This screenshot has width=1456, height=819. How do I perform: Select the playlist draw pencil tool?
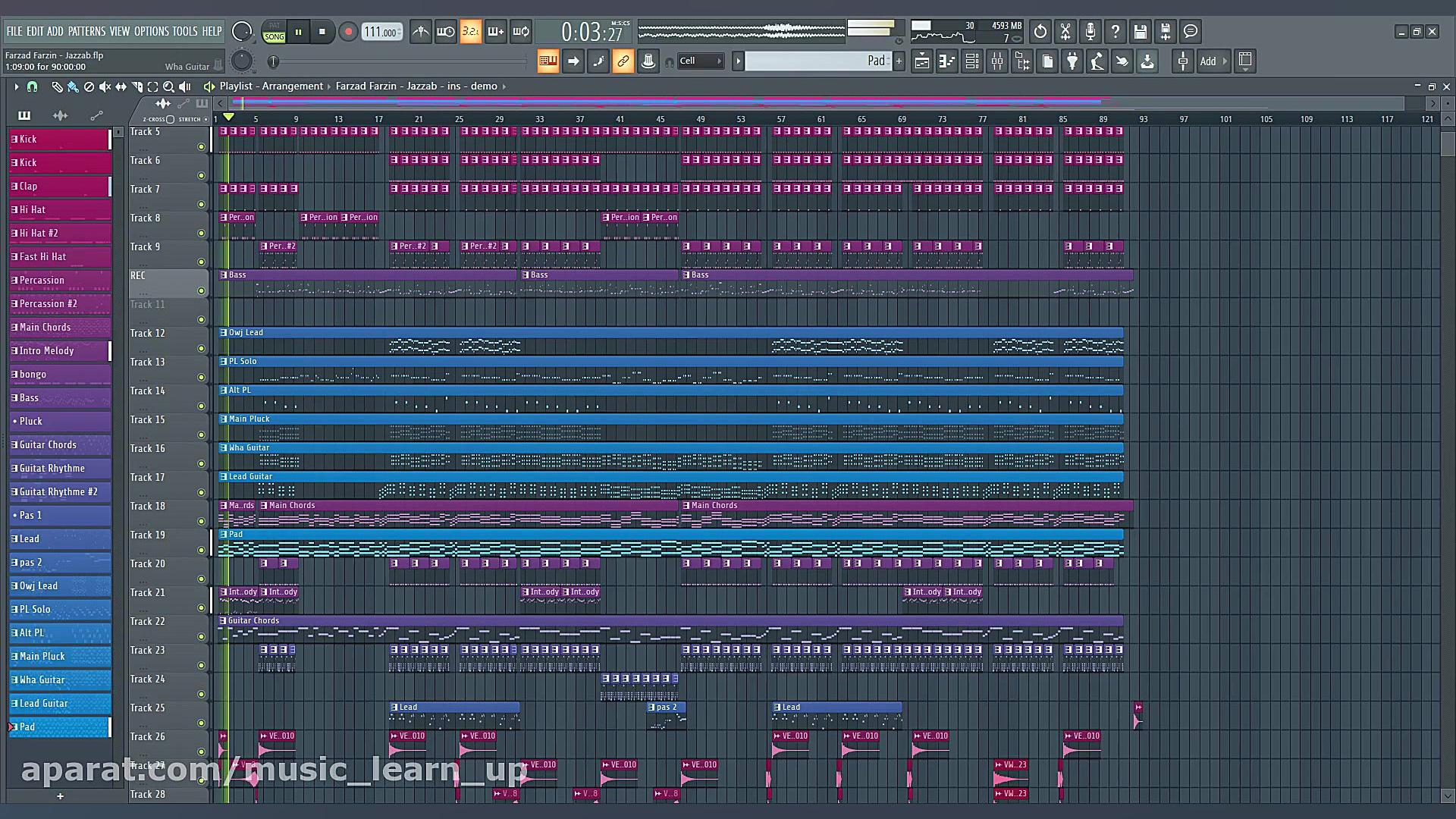point(57,86)
